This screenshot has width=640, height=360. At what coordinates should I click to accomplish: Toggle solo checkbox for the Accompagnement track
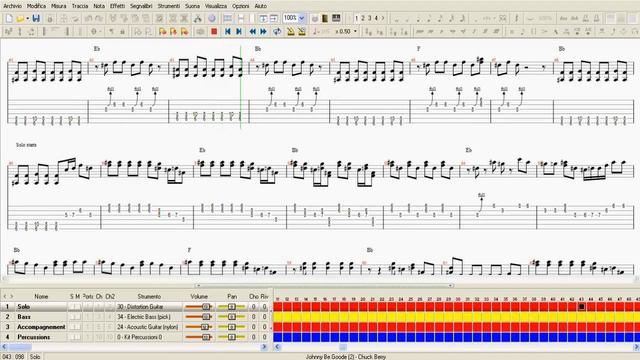click(x=72, y=327)
